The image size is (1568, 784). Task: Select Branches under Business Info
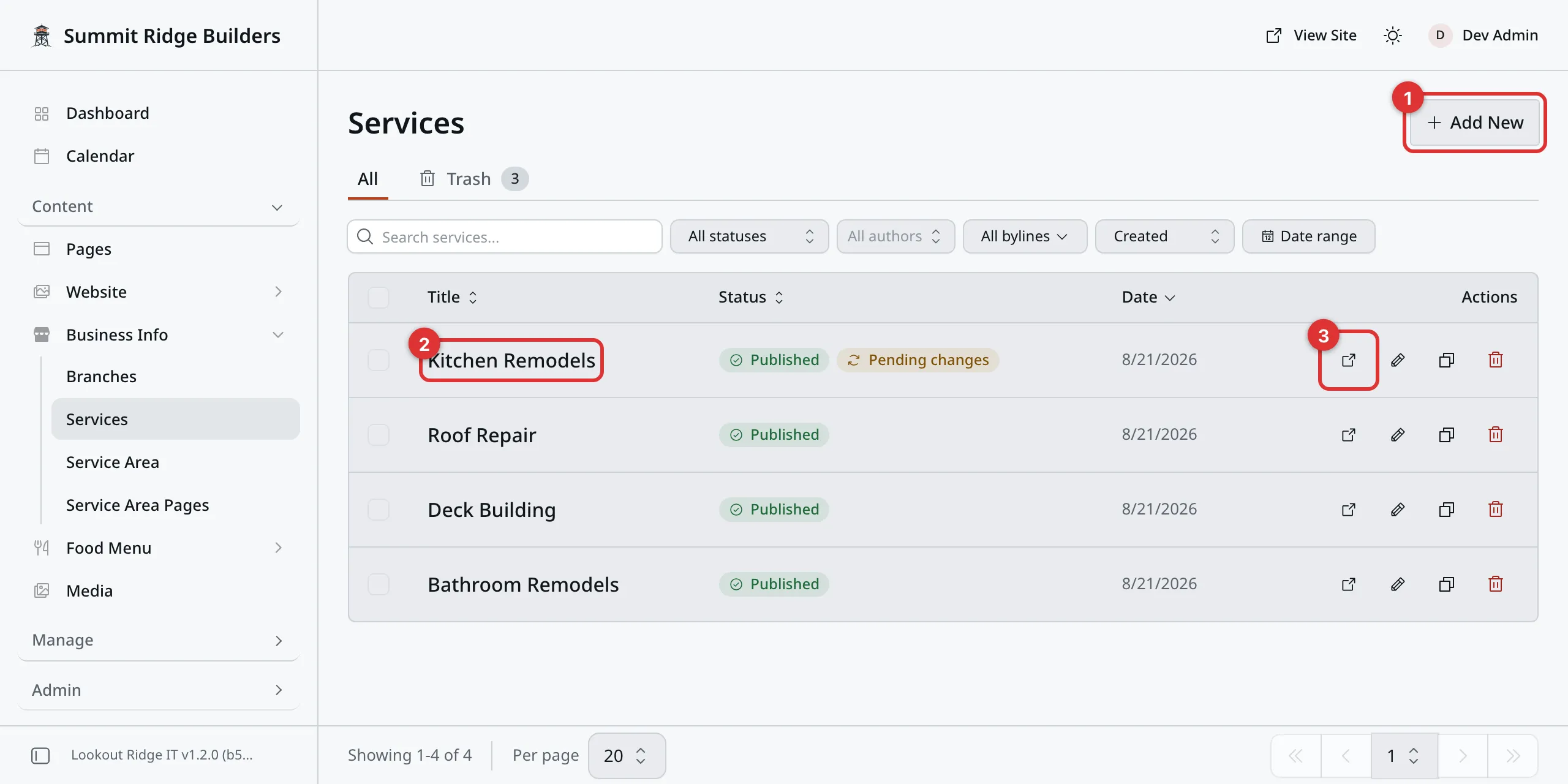click(176, 377)
